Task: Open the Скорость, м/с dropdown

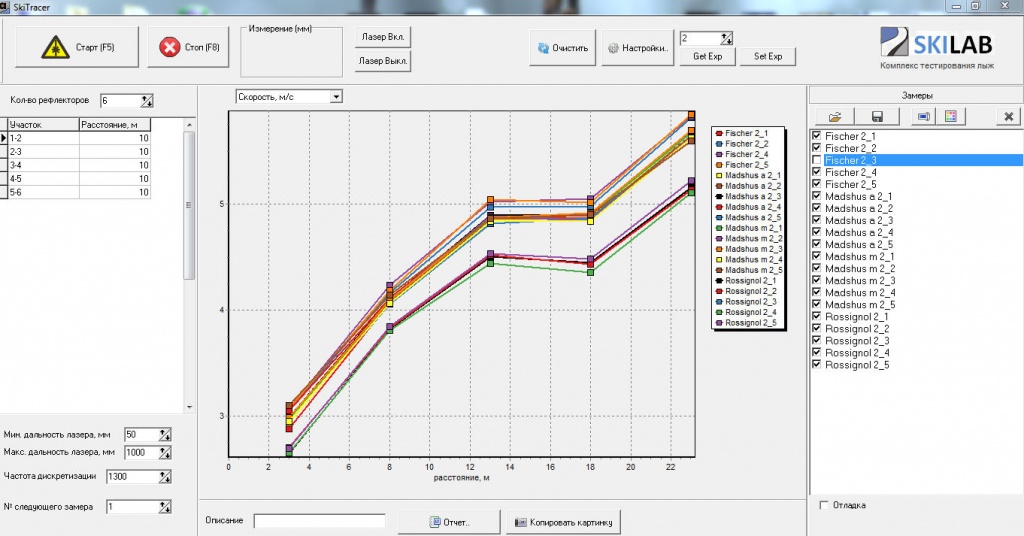Action: click(x=336, y=97)
